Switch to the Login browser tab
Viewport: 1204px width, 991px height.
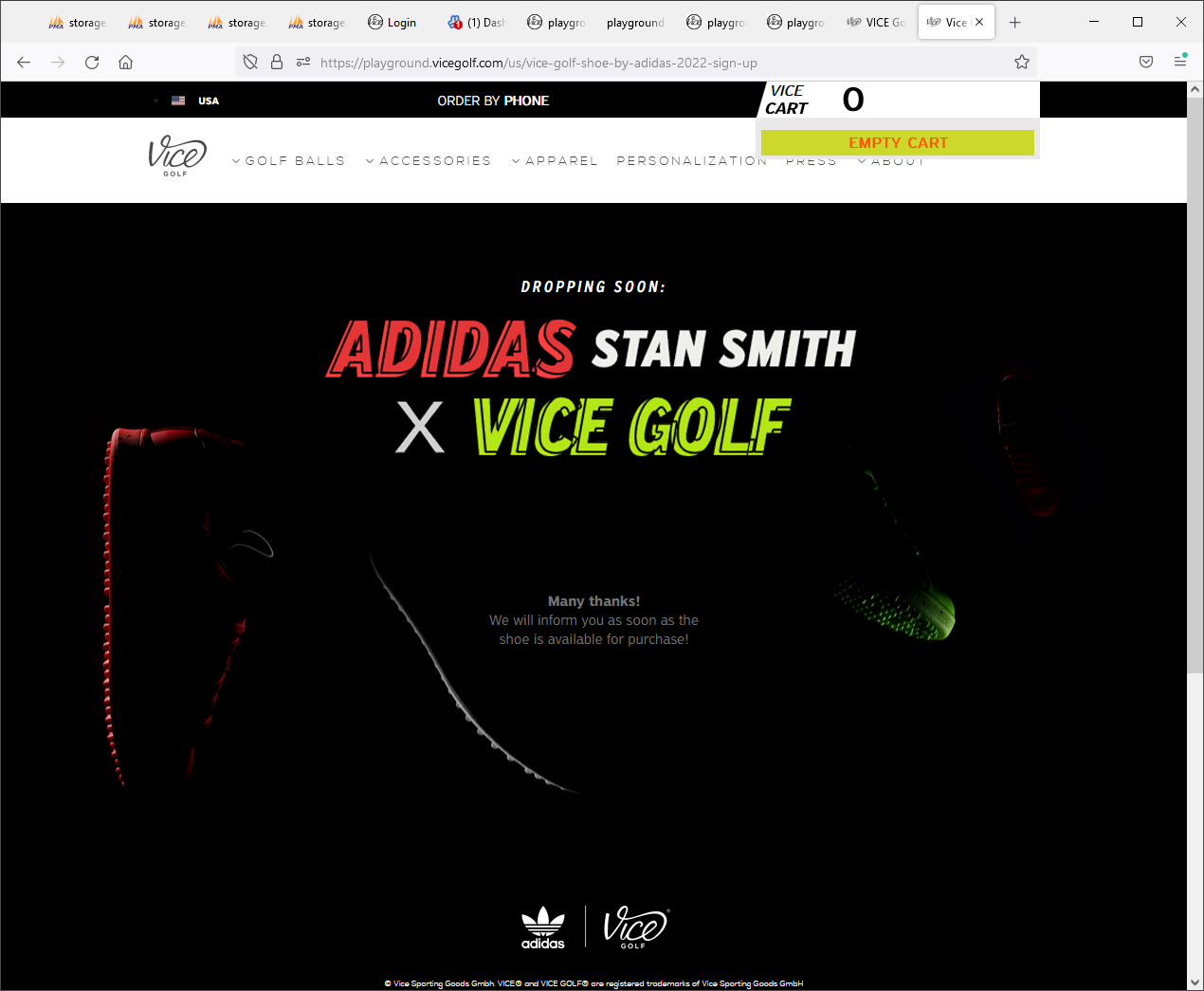click(392, 22)
